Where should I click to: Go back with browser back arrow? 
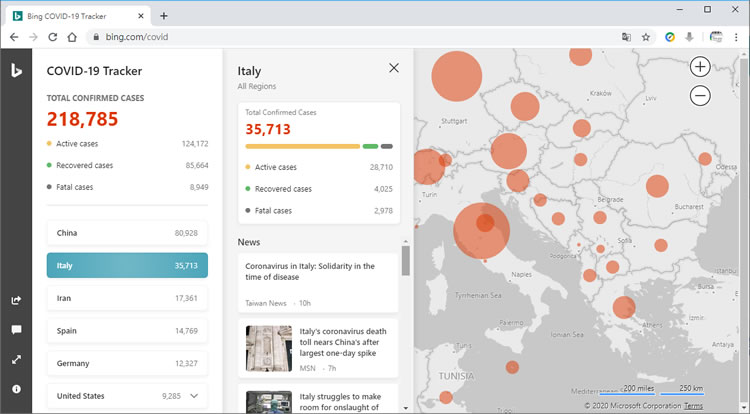[14, 37]
